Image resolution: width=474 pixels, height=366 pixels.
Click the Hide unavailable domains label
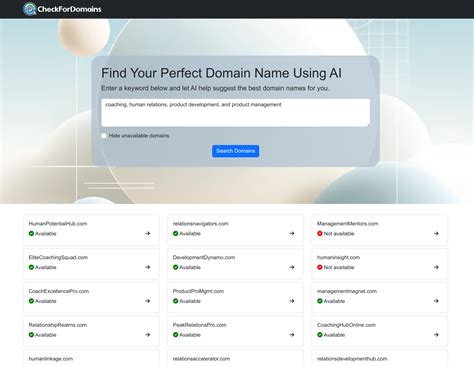(139, 136)
